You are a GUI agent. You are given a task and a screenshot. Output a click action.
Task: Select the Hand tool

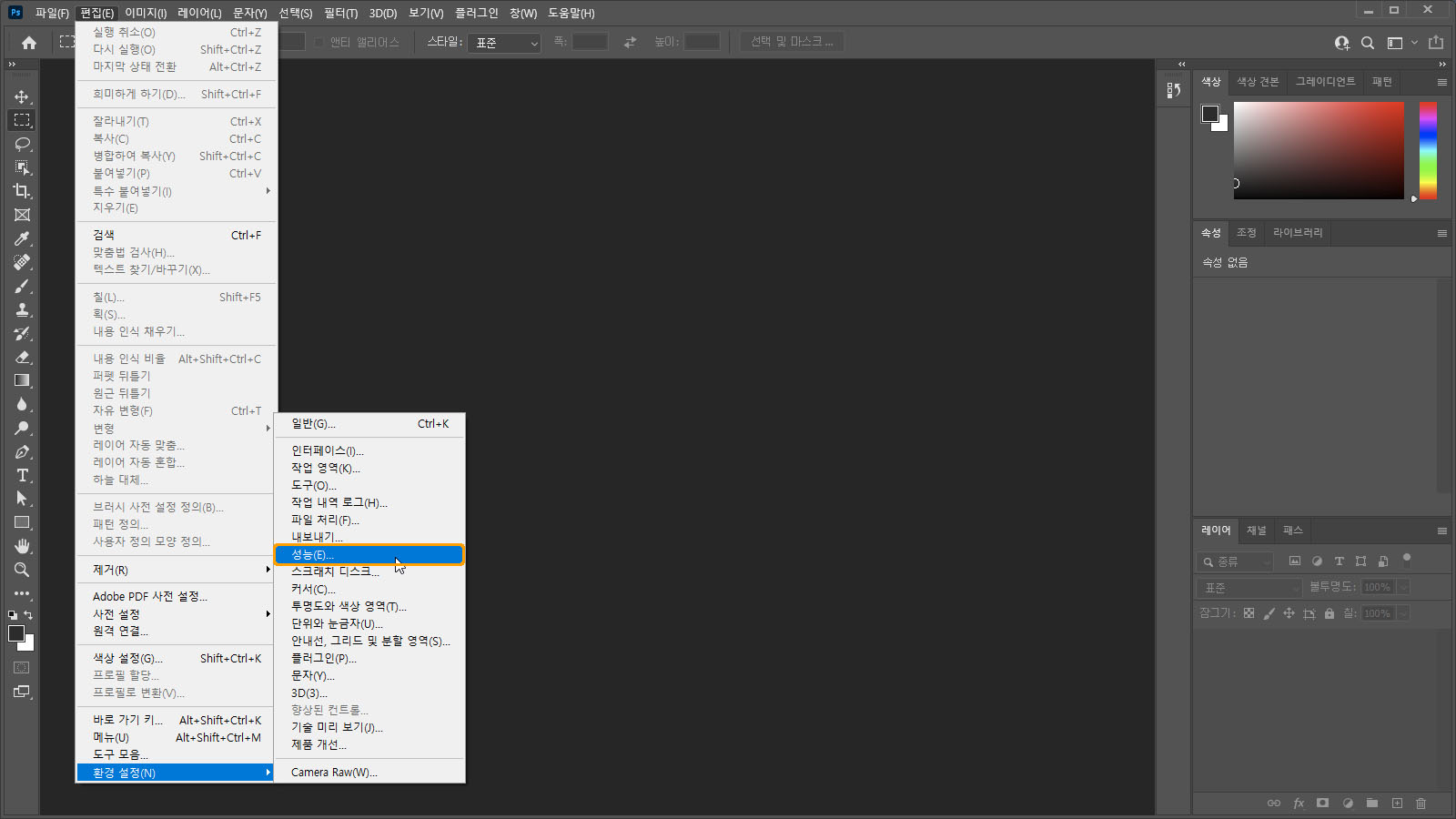coord(22,546)
